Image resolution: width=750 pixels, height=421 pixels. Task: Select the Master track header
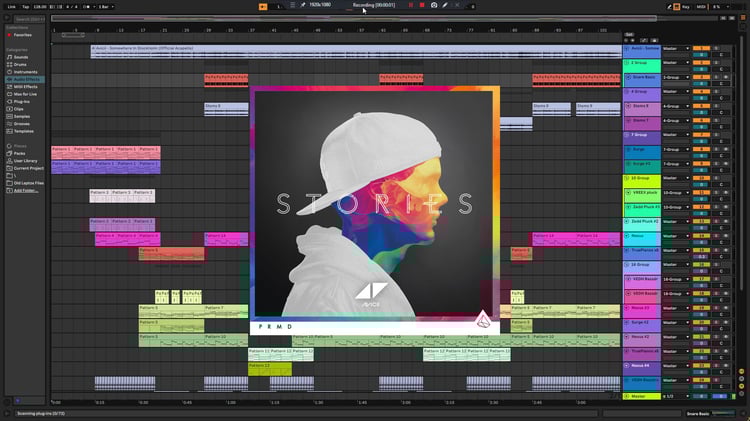pos(642,396)
